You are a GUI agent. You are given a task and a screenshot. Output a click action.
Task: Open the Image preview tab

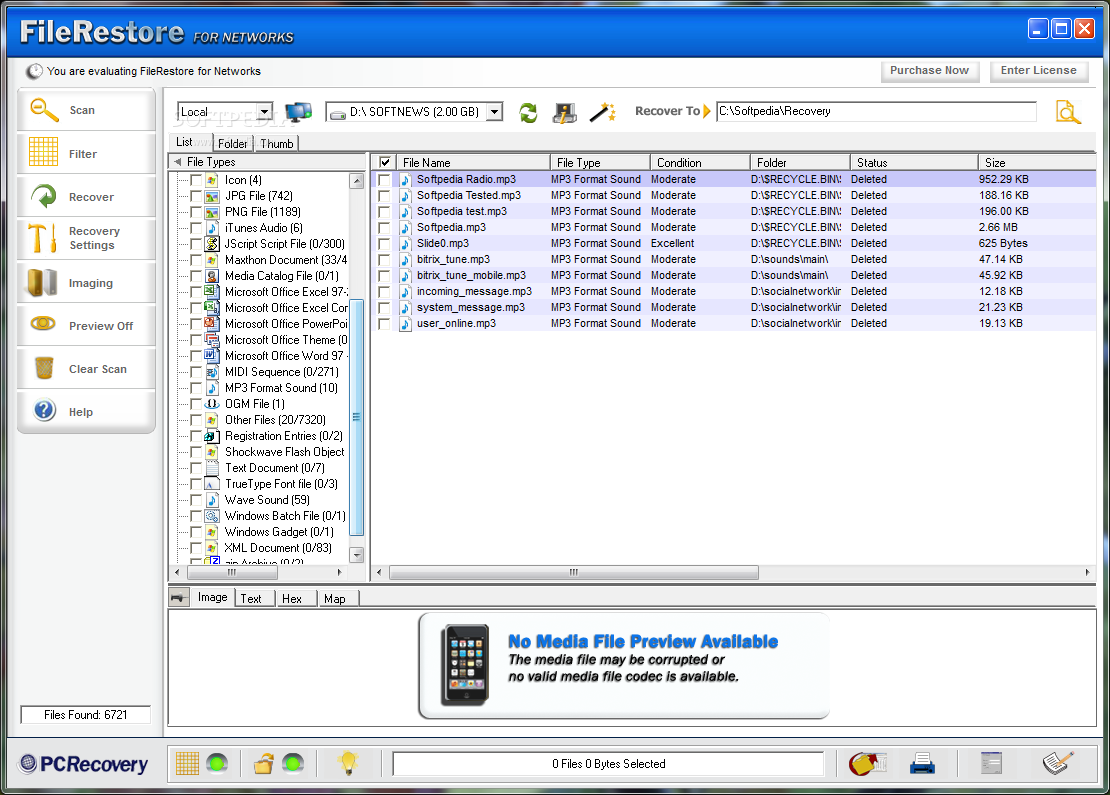pyautogui.click(x=212, y=597)
